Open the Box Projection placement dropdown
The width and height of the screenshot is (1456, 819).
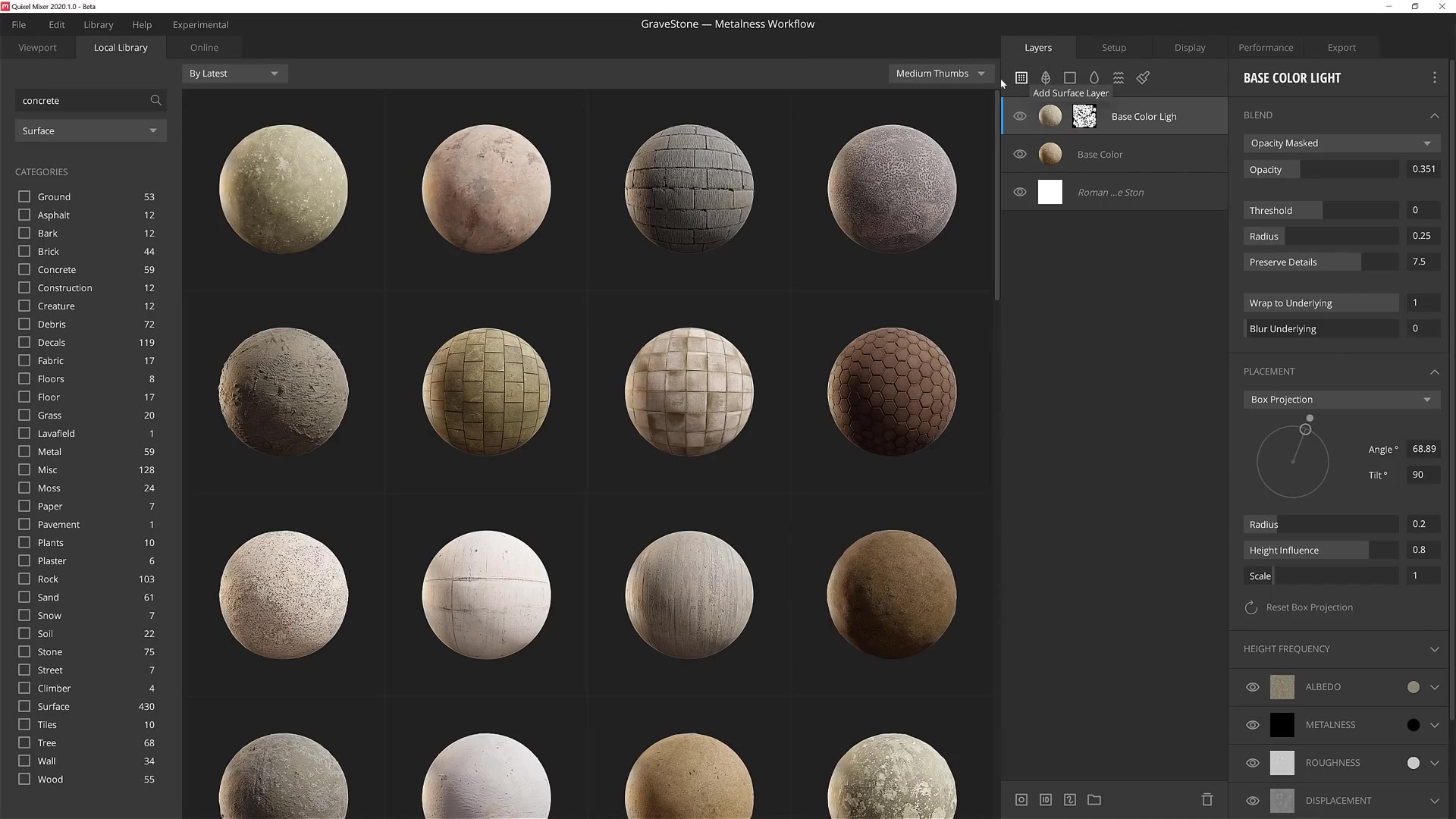coord(1341,399)
